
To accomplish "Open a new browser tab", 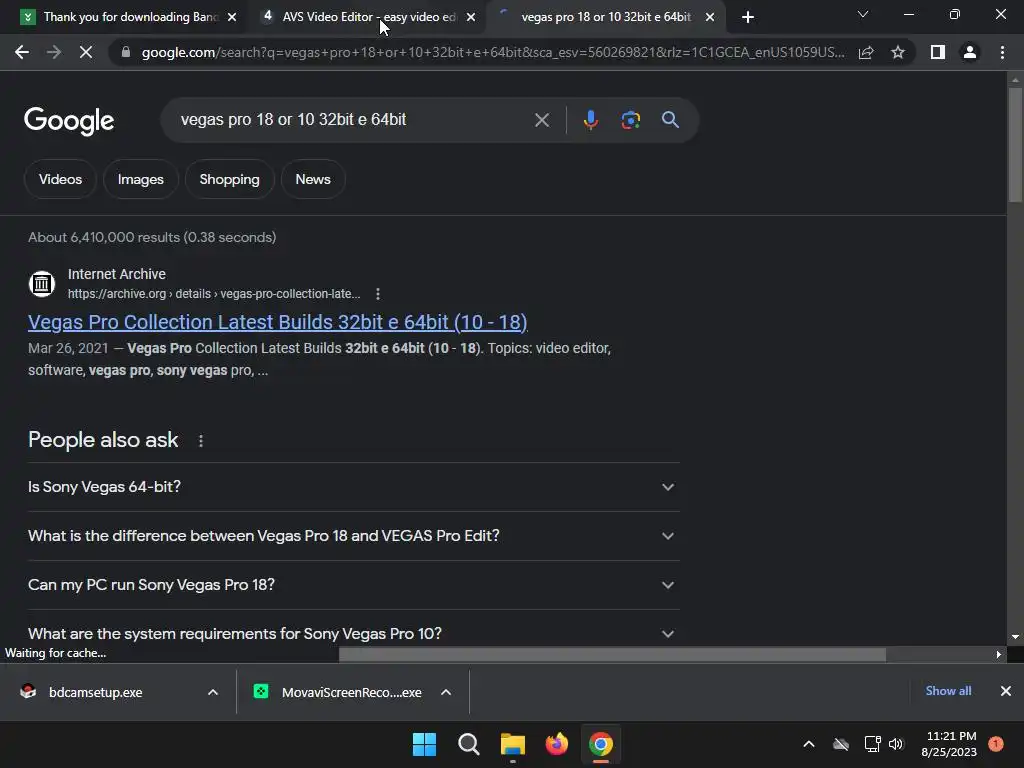I will tap(748, 17).
